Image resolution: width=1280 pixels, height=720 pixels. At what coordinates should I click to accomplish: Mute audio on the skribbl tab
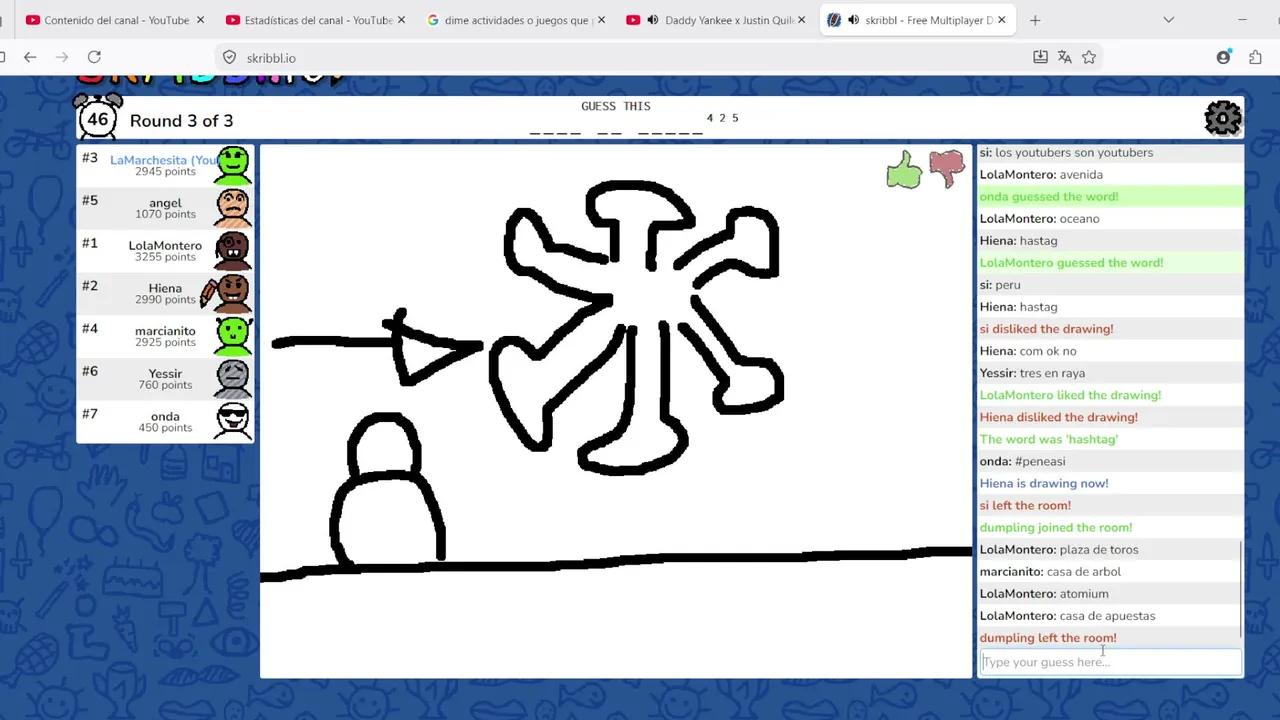[x=853, y=20]
